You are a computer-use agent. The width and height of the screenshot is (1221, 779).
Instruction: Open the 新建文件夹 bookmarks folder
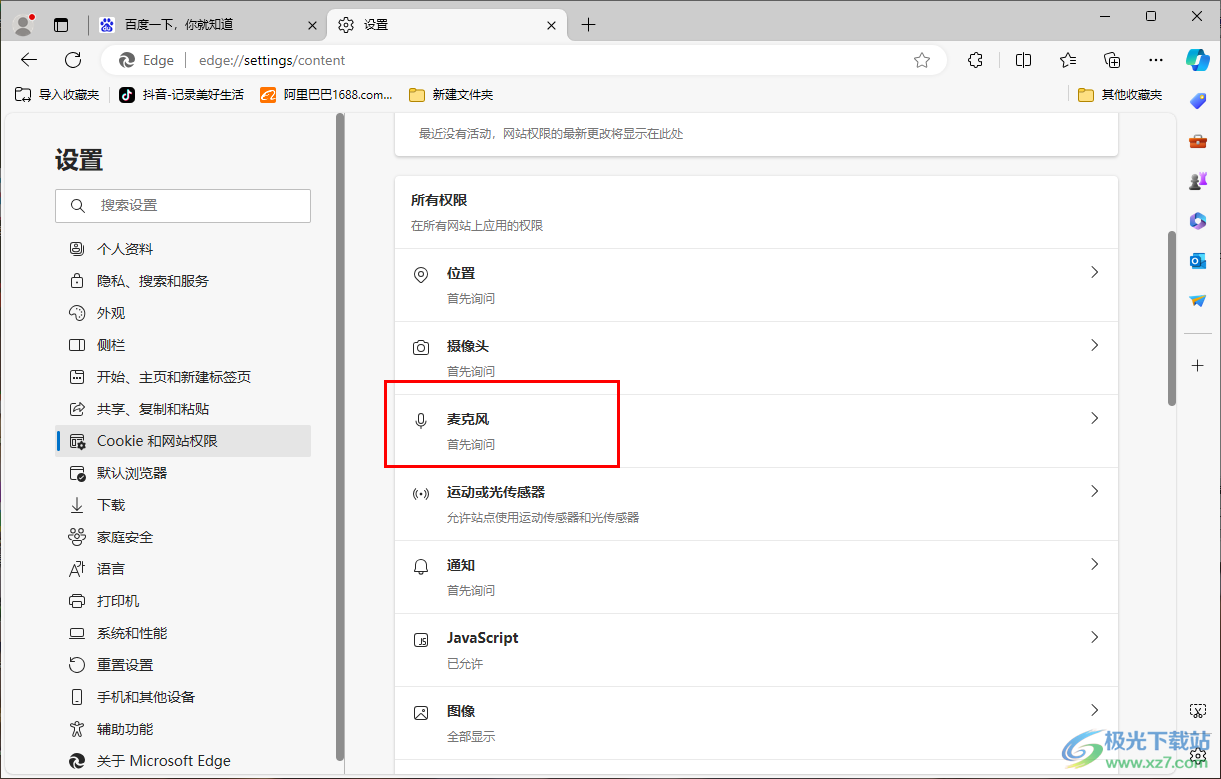[451, 95]
